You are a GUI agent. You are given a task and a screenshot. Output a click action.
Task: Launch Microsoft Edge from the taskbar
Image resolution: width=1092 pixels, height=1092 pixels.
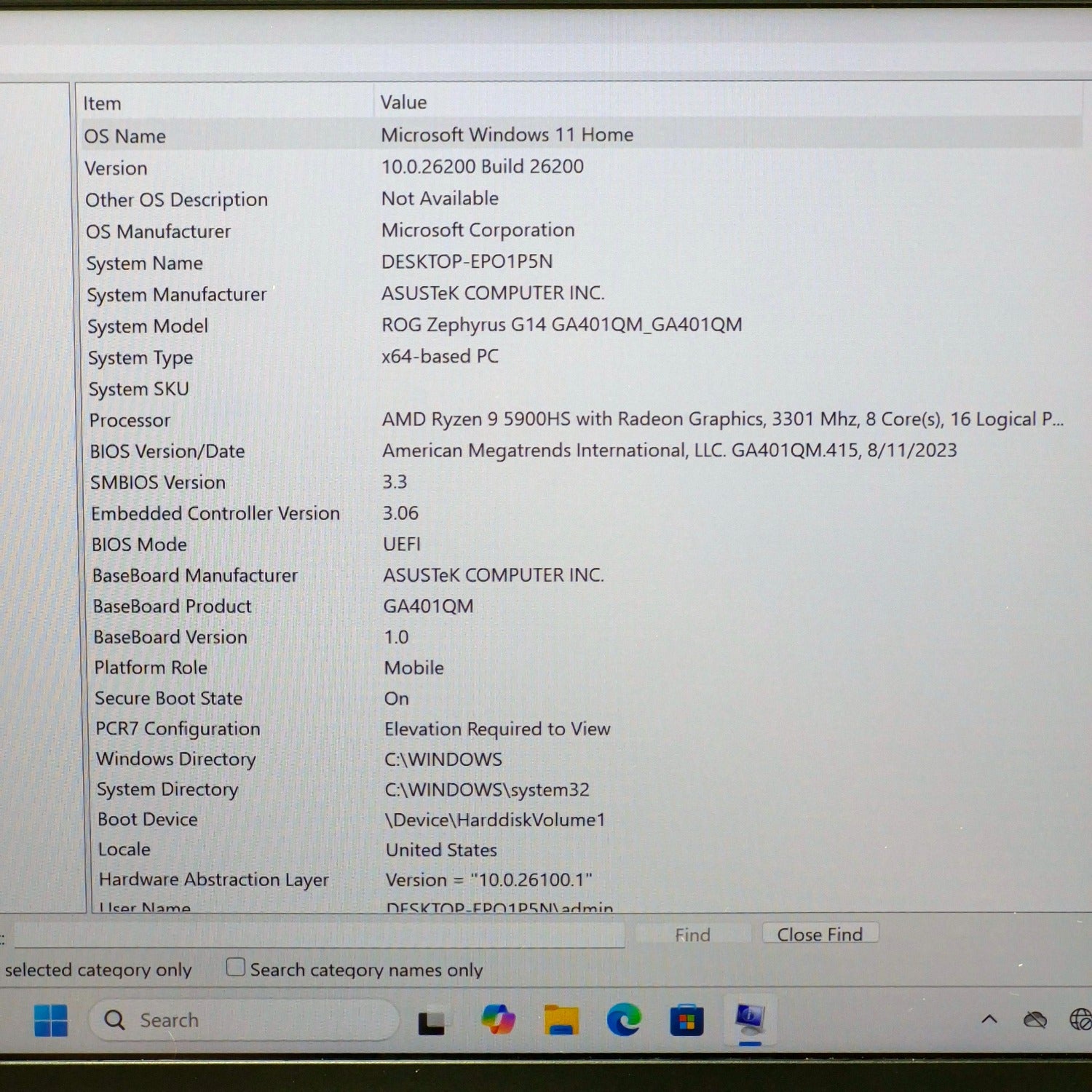[624, 1020]
